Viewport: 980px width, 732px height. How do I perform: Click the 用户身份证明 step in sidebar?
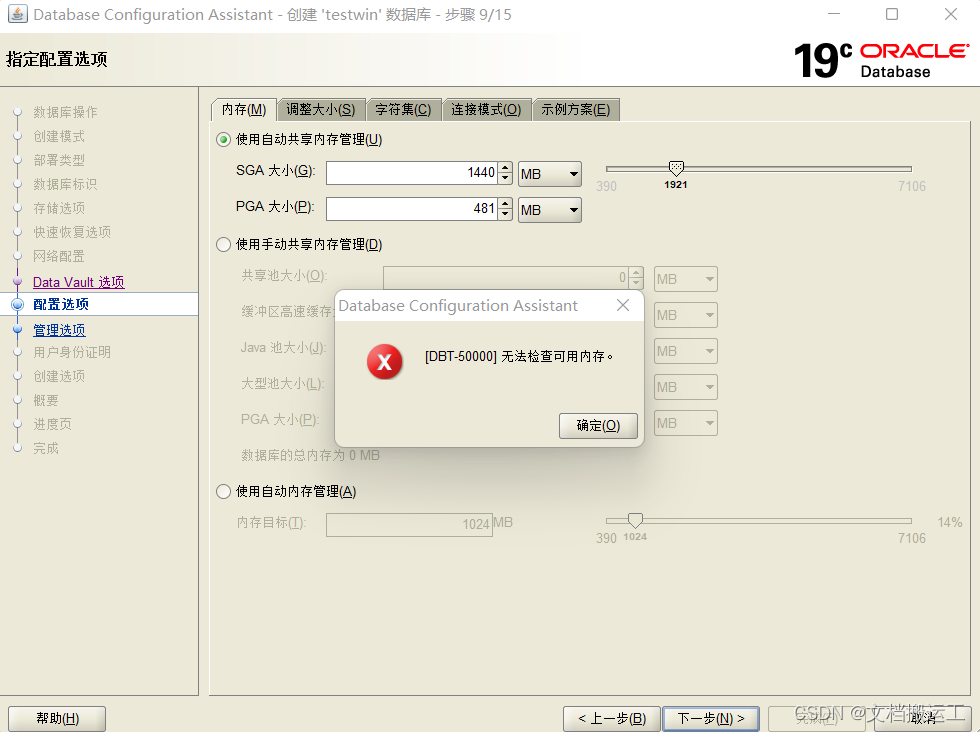pos(72,352)
